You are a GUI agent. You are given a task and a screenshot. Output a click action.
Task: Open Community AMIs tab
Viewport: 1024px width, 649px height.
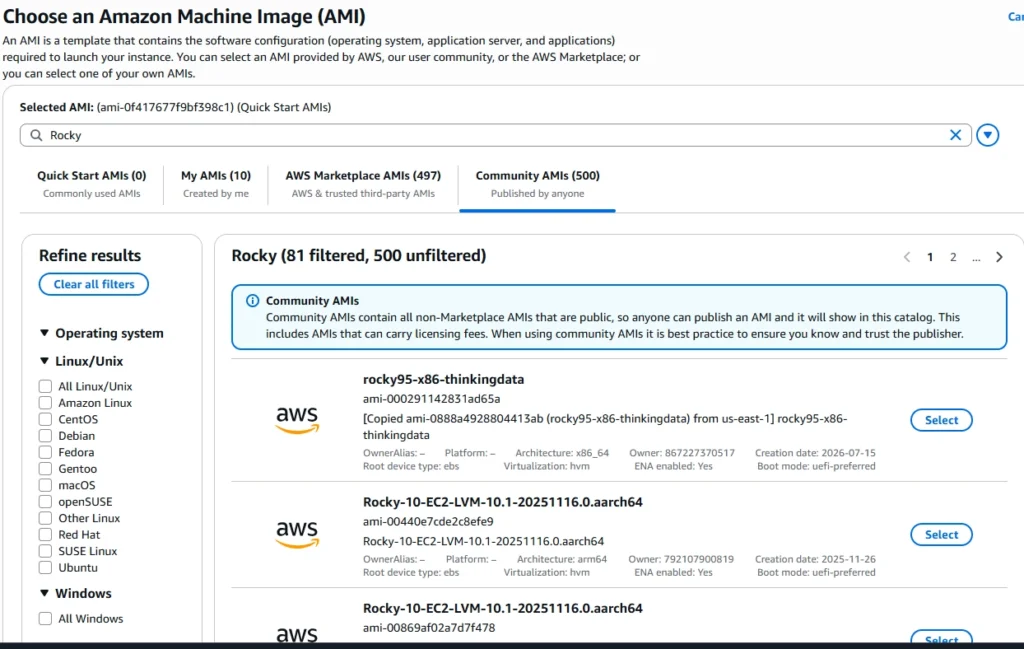[x=537, y=183]
